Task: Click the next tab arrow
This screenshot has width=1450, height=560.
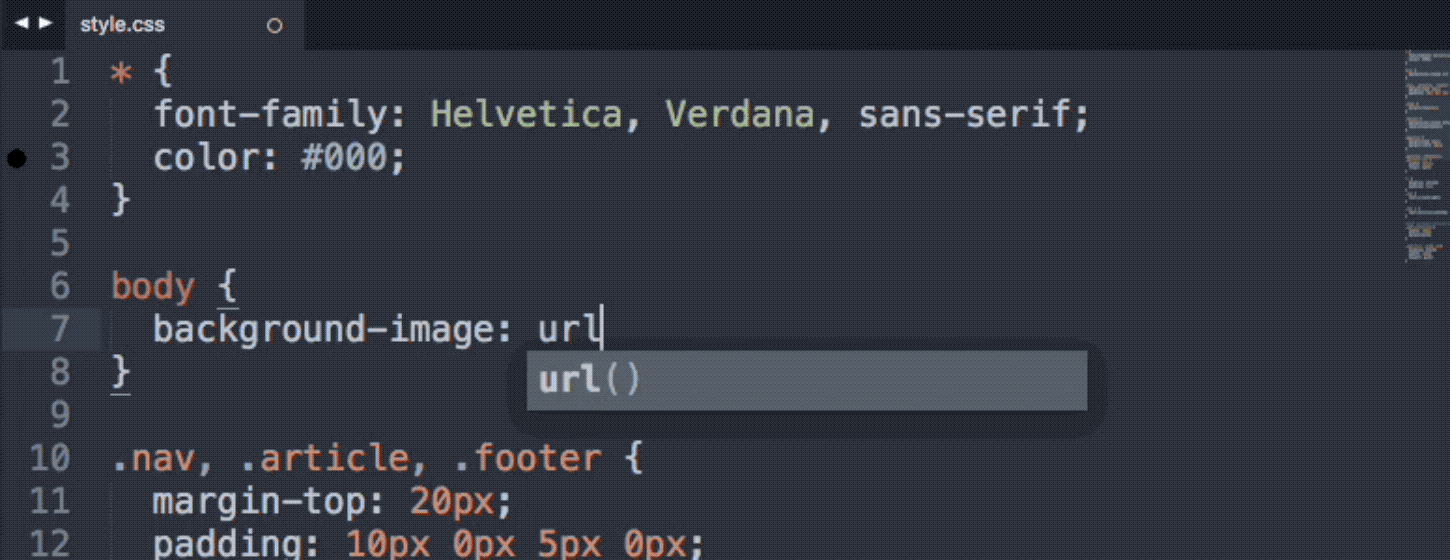Action: (45, 22)
